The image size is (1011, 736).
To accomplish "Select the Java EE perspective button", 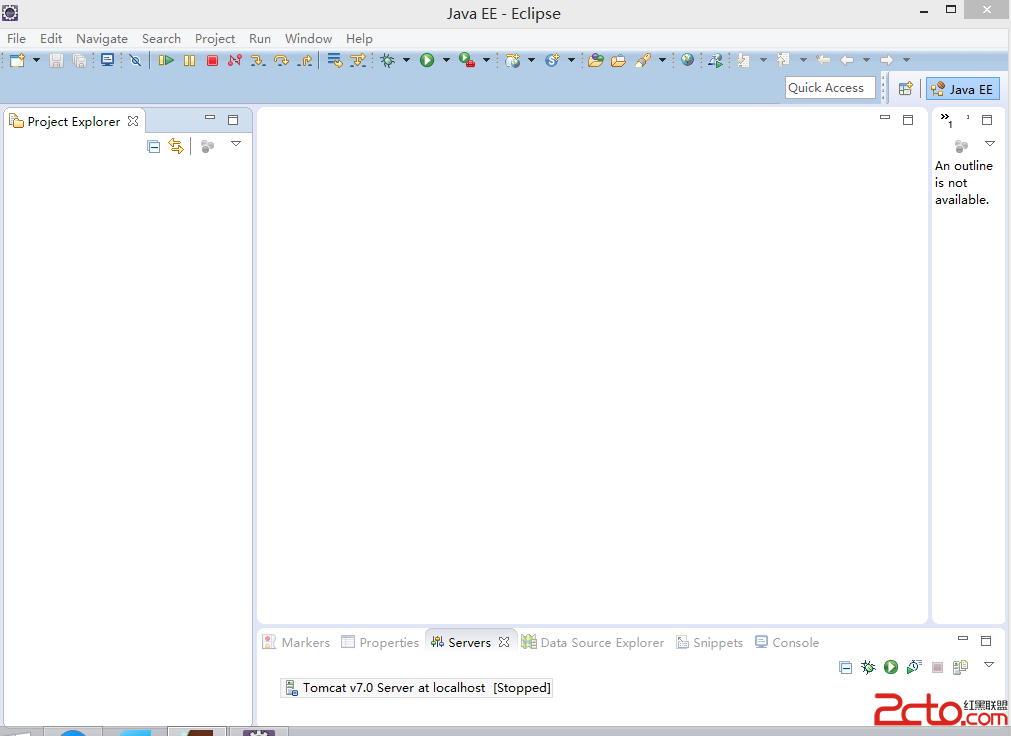I will pos(963,89).
